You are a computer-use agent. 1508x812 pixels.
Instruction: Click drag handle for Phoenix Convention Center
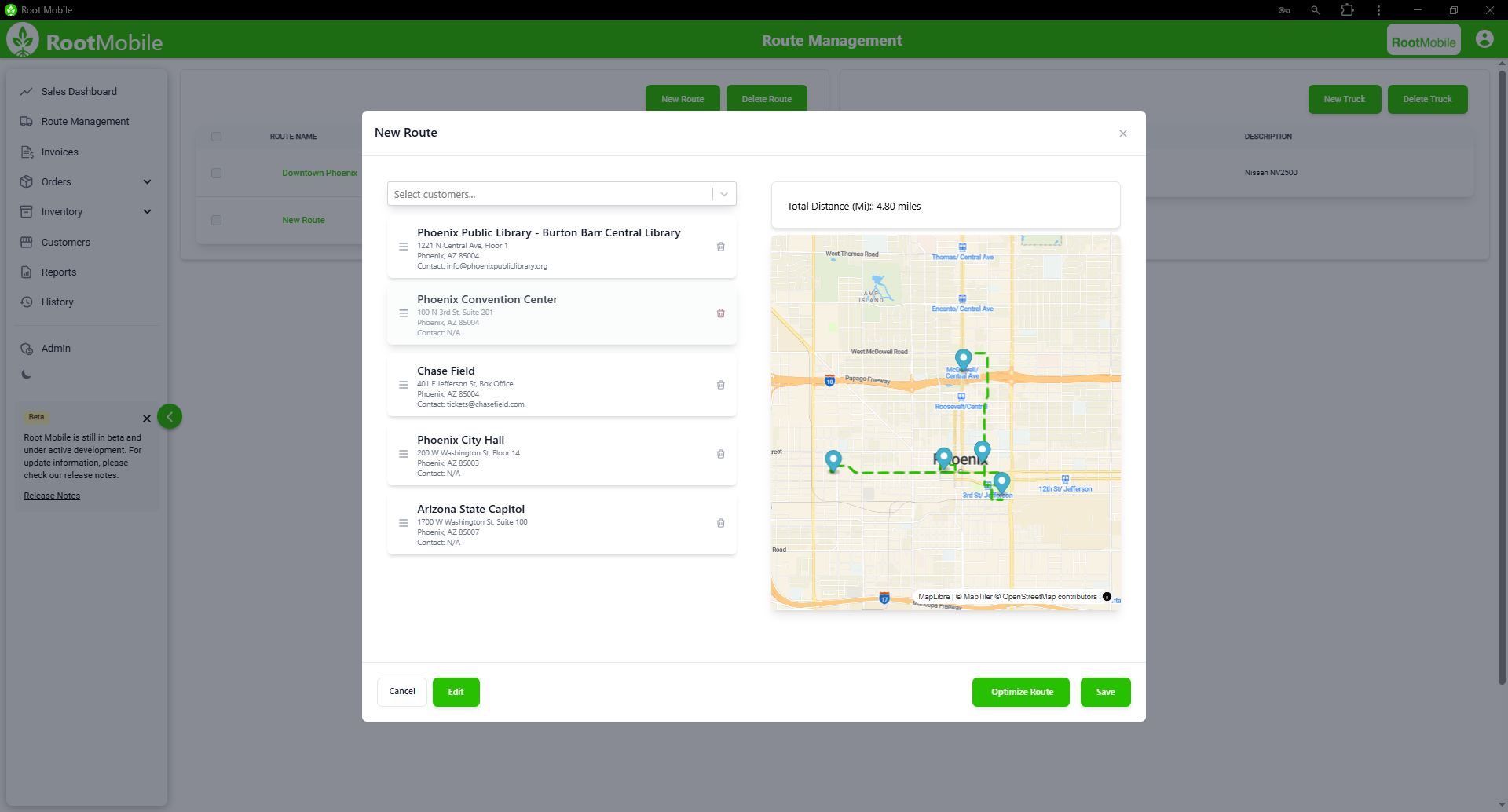click(404, 313)
